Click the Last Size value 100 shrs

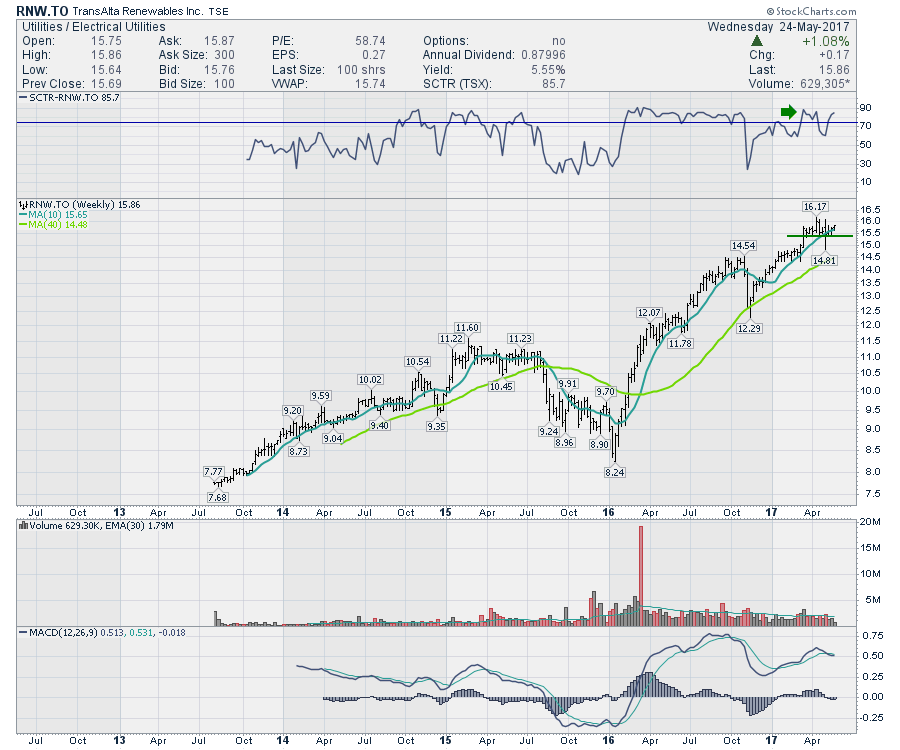(361, 69)
